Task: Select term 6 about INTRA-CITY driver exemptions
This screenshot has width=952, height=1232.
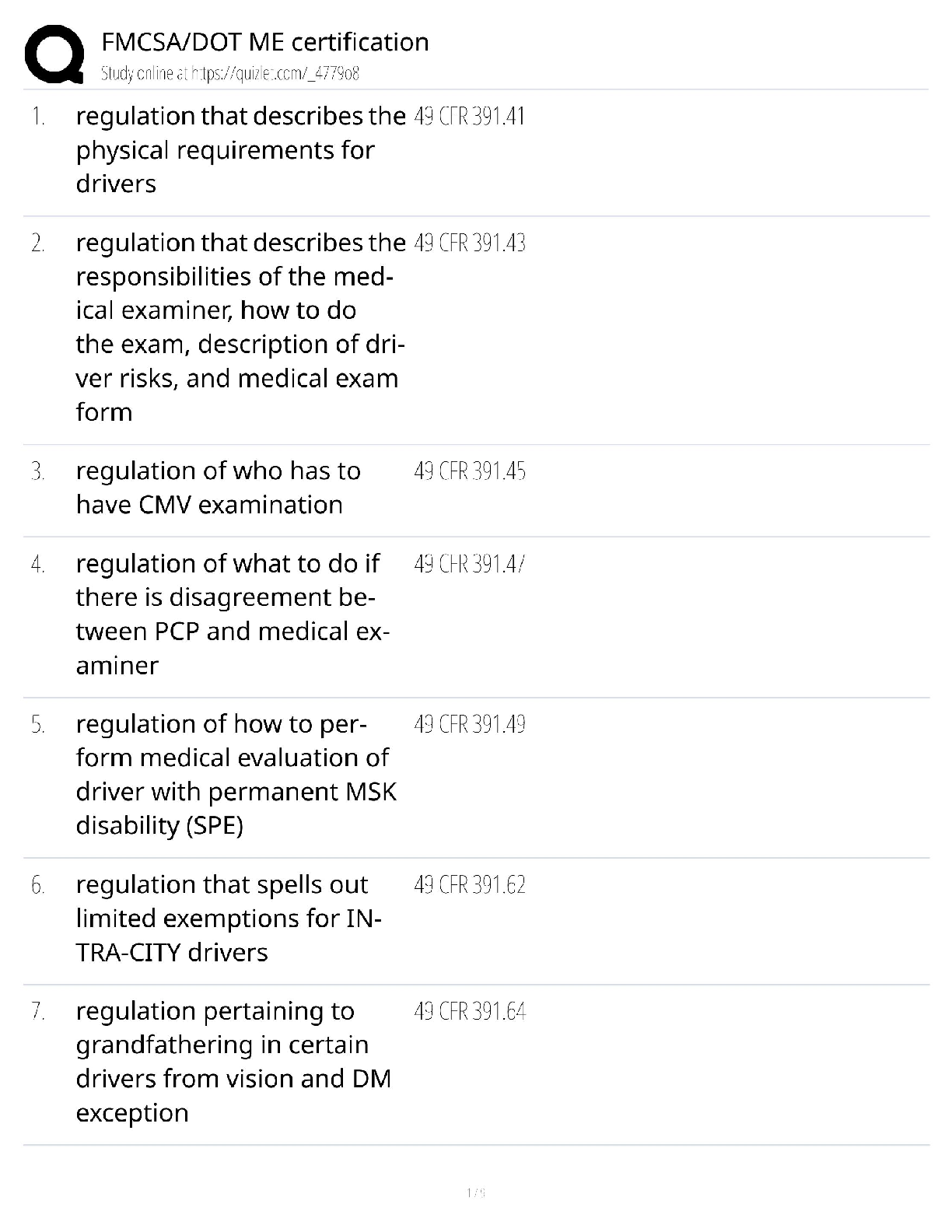Action: point(229,919)
